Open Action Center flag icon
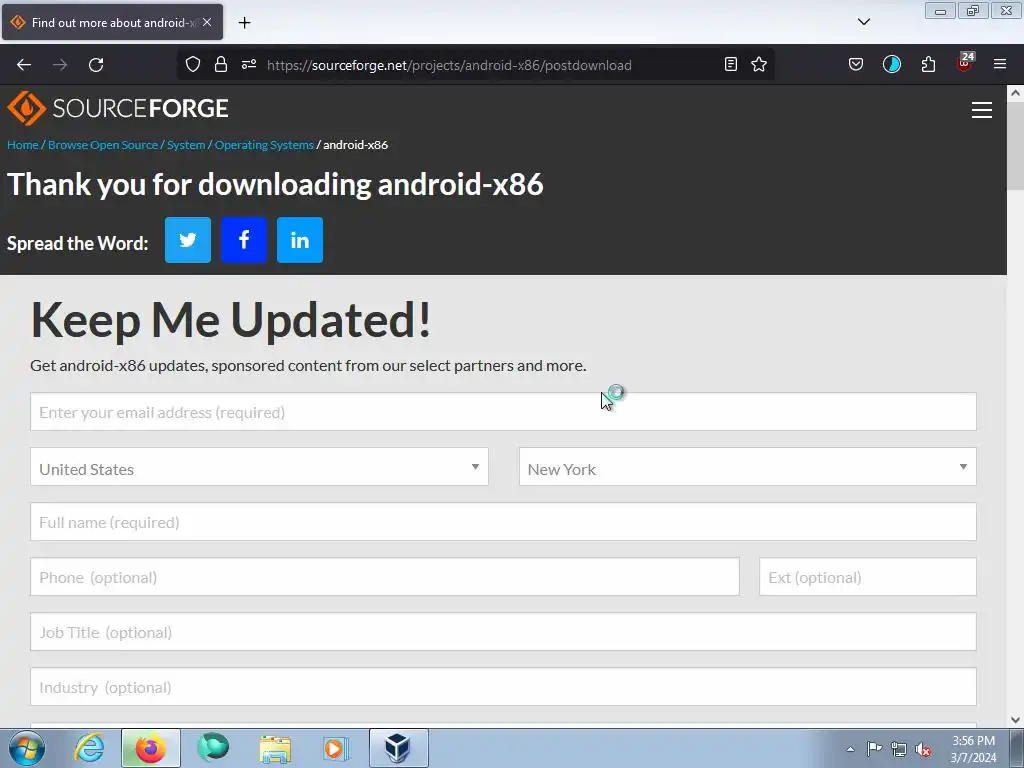Viewport: 1024px width, 768px height. tap(874, 748)
